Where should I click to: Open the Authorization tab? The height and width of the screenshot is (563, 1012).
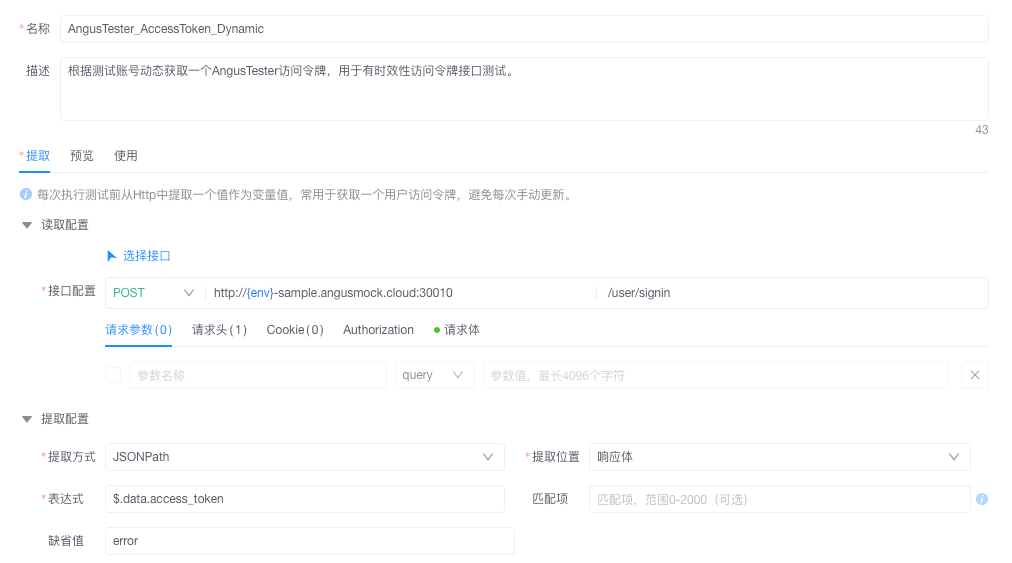point(378,330)
